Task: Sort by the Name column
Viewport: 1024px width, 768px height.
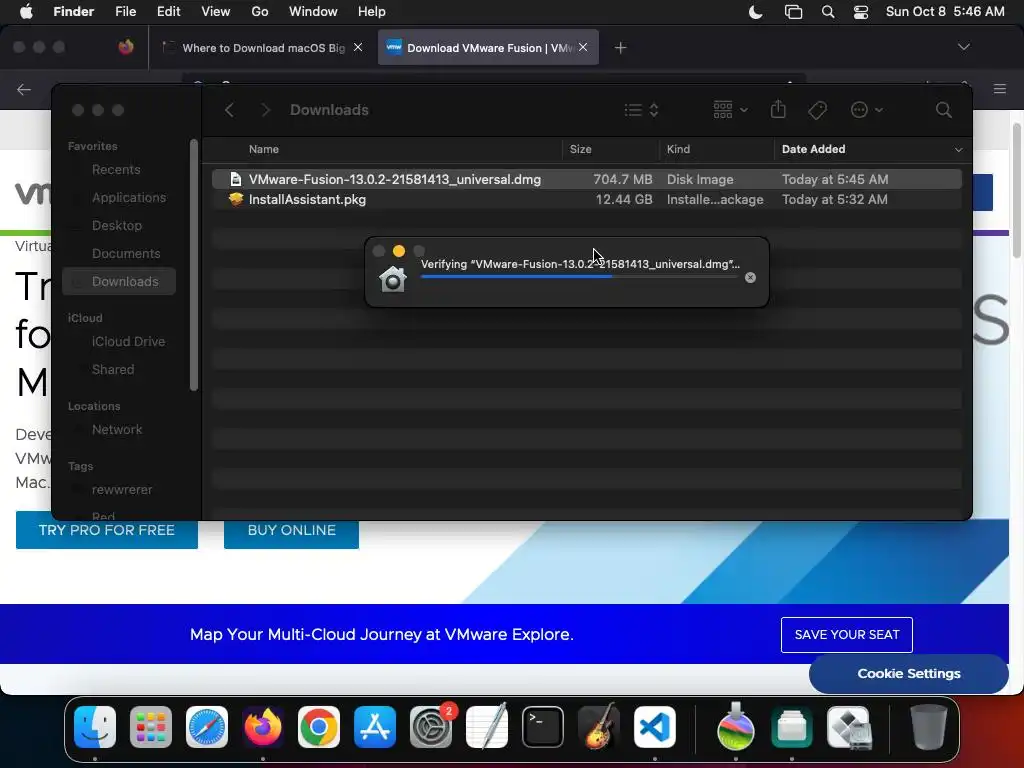Action: [264, 149]
